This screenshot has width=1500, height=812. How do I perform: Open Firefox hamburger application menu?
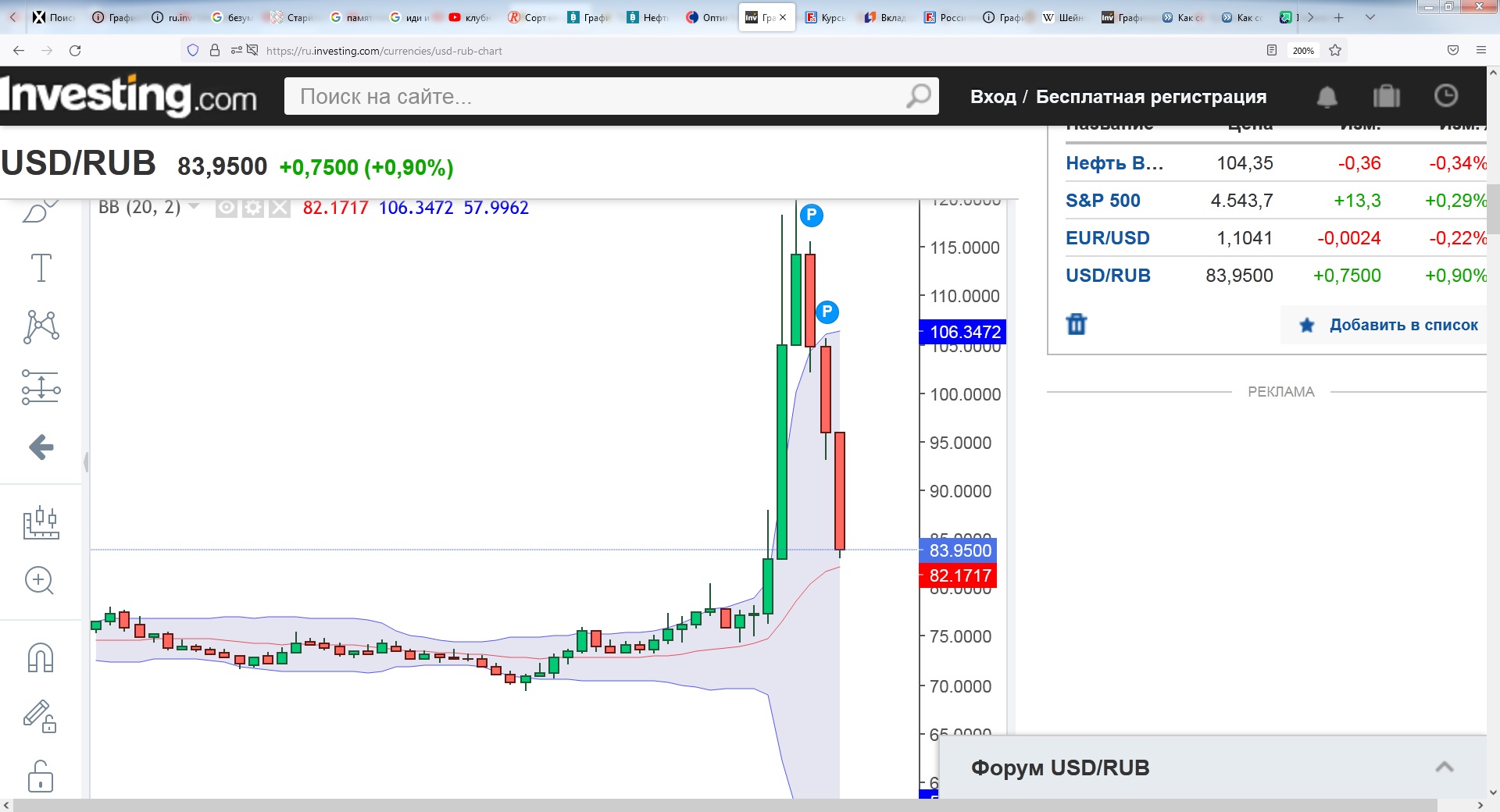(x=1481, y=50)
